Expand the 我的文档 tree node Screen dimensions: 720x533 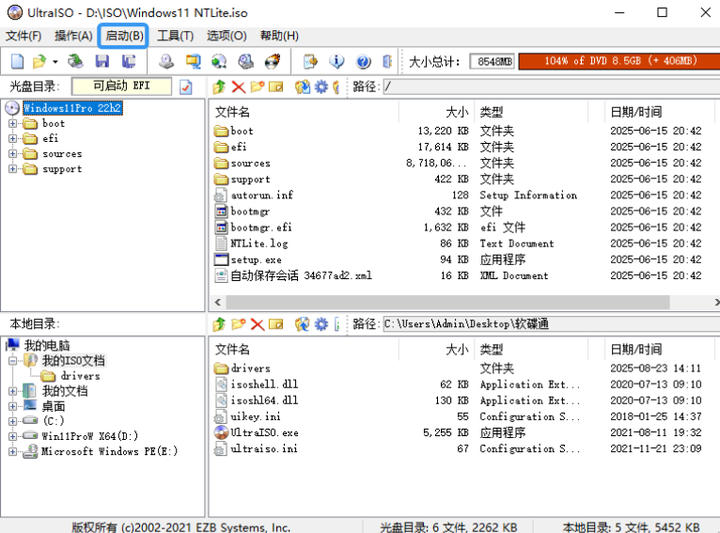[12, 391]
